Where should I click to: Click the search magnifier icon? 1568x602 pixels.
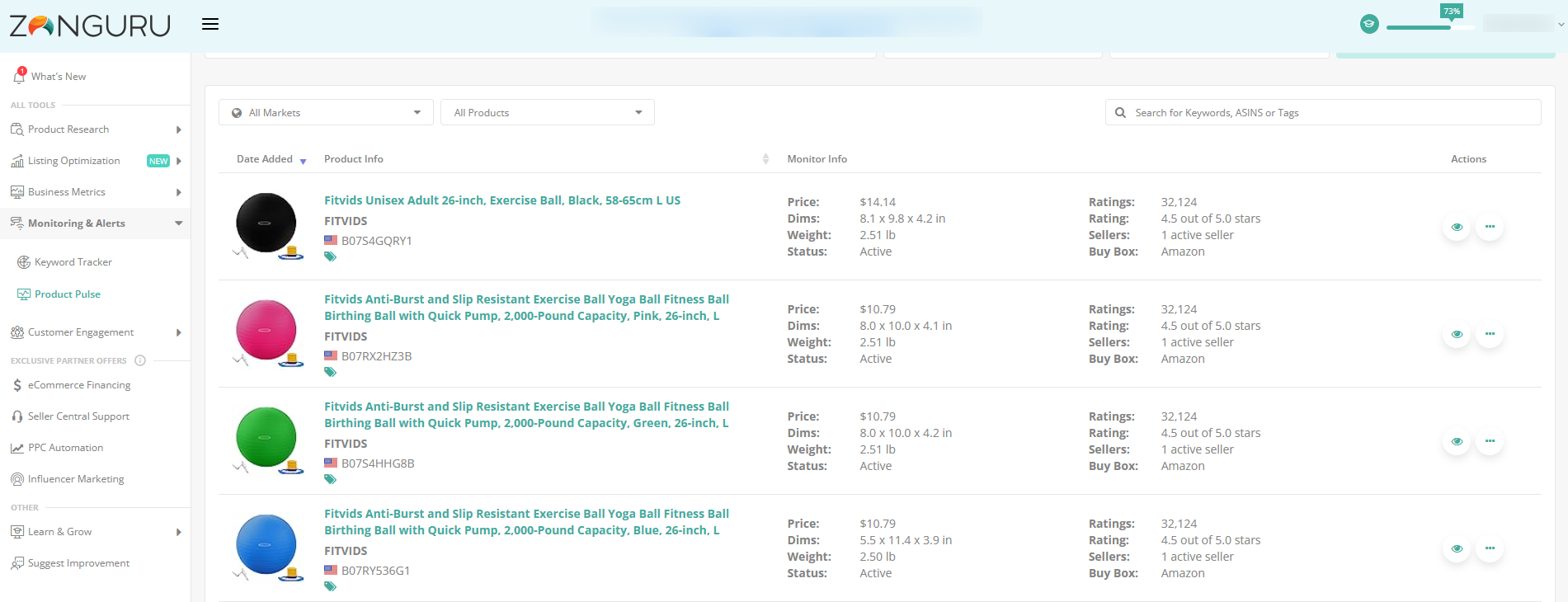(x=1120, y=112)
